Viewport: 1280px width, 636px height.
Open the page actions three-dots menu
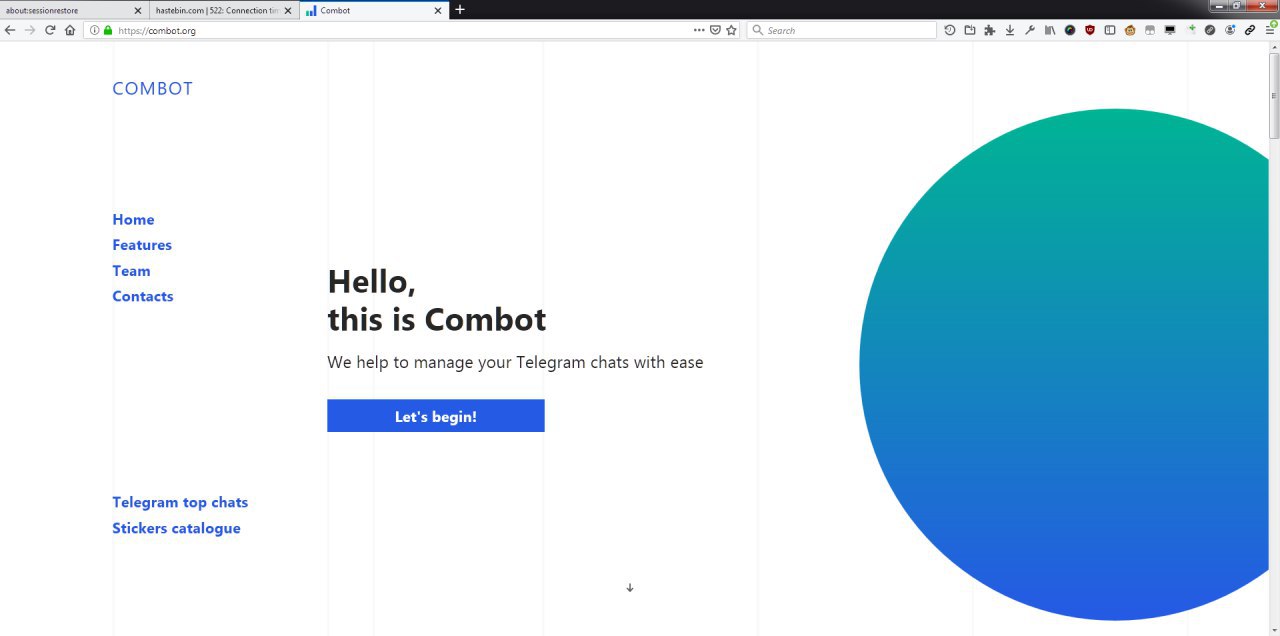(x=699, y=30)
